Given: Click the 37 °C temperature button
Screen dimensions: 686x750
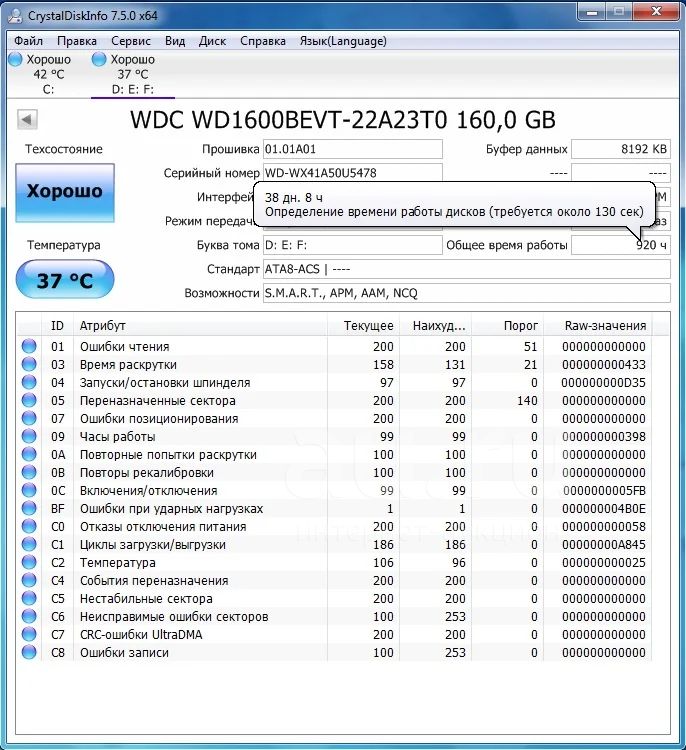Looking at the screenshot, I should point(65,280).
